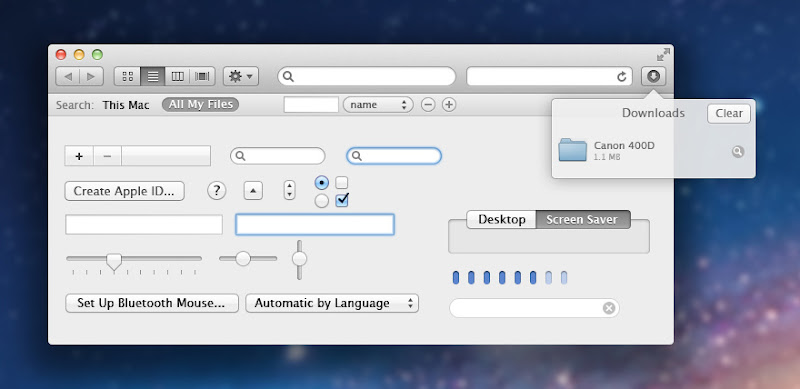Click Create Apple ID button
The height and width of the screenshot is (389, 800).
124,191
